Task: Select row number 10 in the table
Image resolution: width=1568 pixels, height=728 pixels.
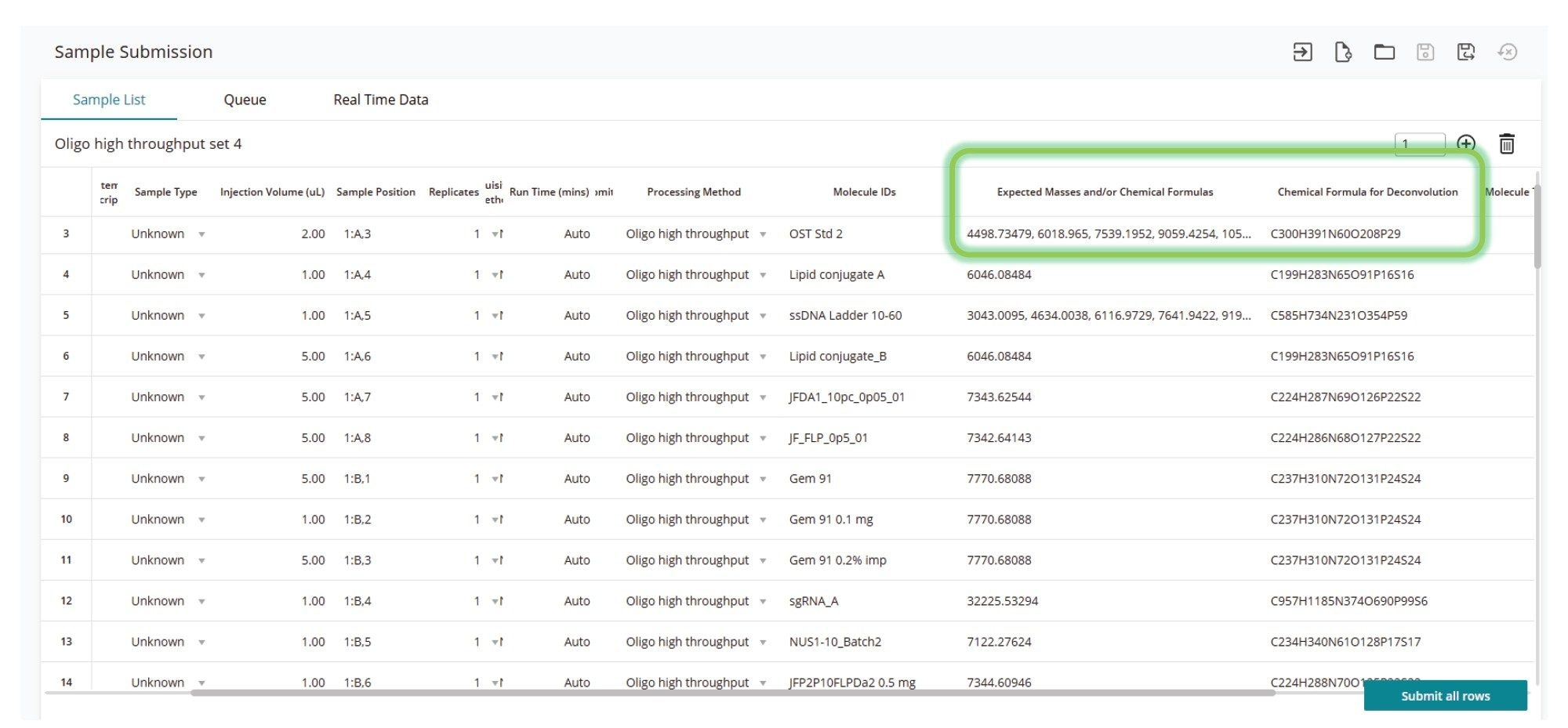Action: pos(66,519)
